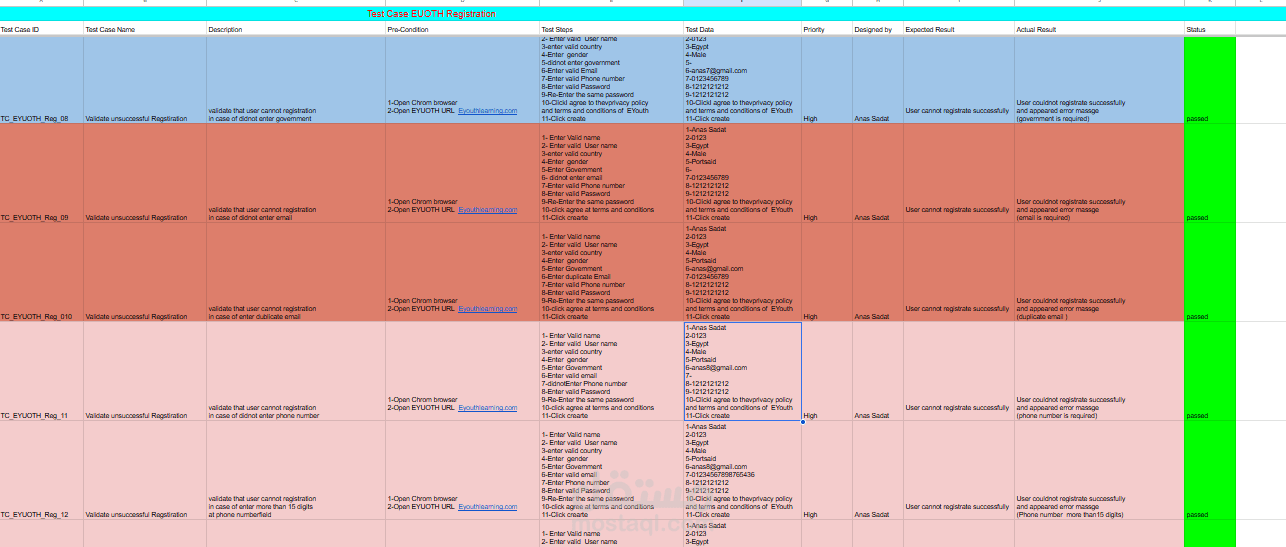Click test data cell with phone 7-01234567898765436

pyautogui.click(x=742, y=471)
